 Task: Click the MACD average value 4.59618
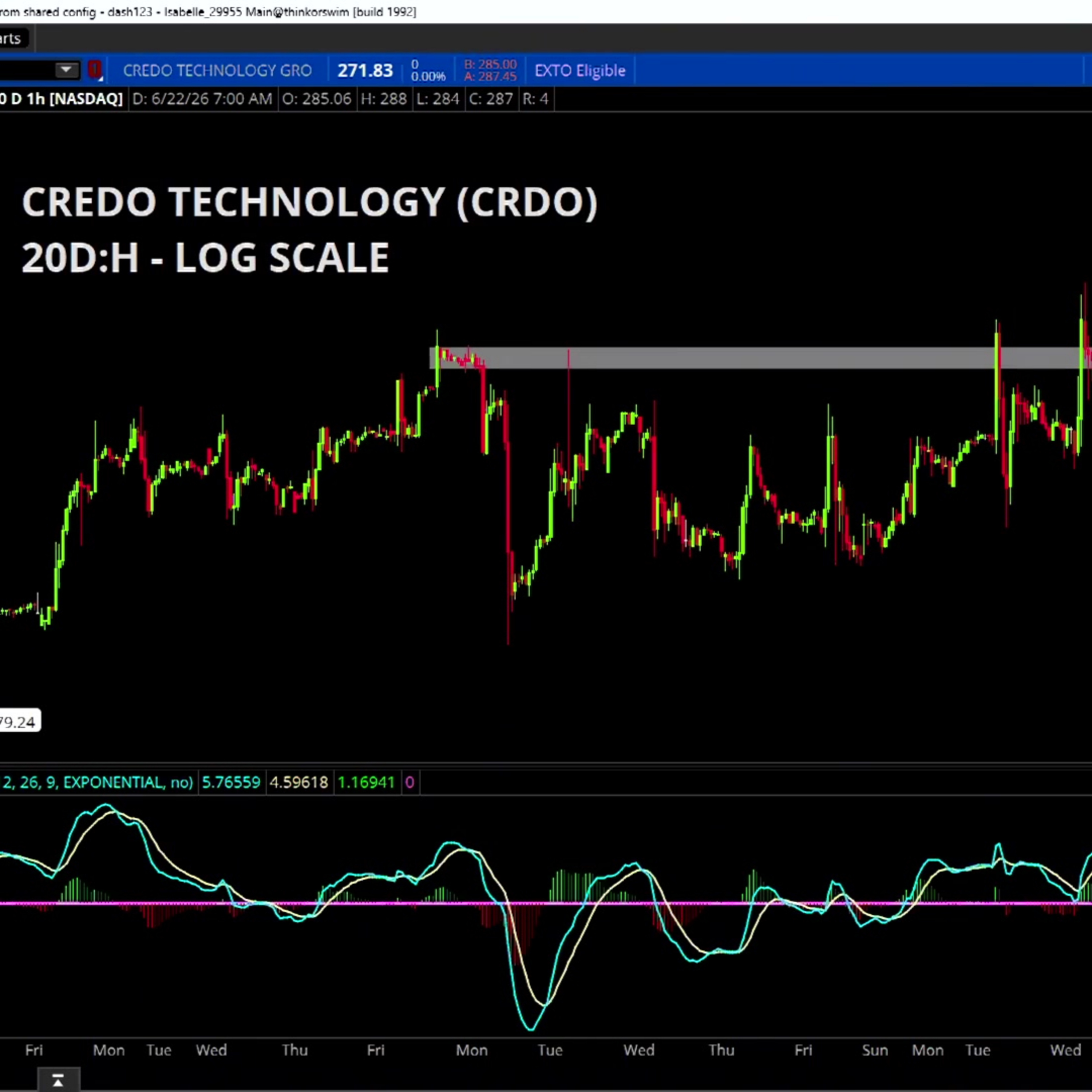(298, 782)
